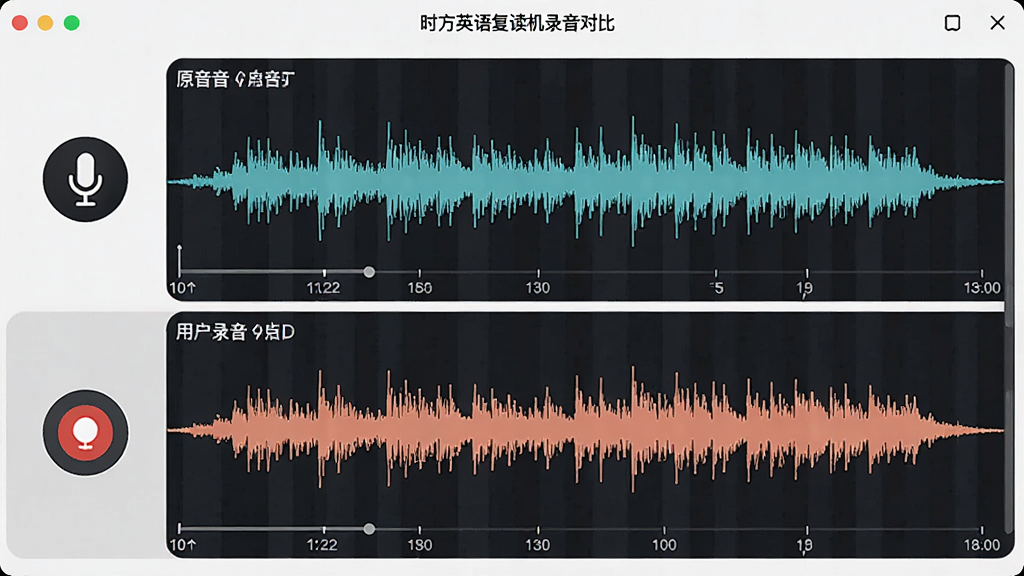The image size is (1024, 576).
Task: Click the 100 marker on bottom timeline
Action: coord(664,545)
